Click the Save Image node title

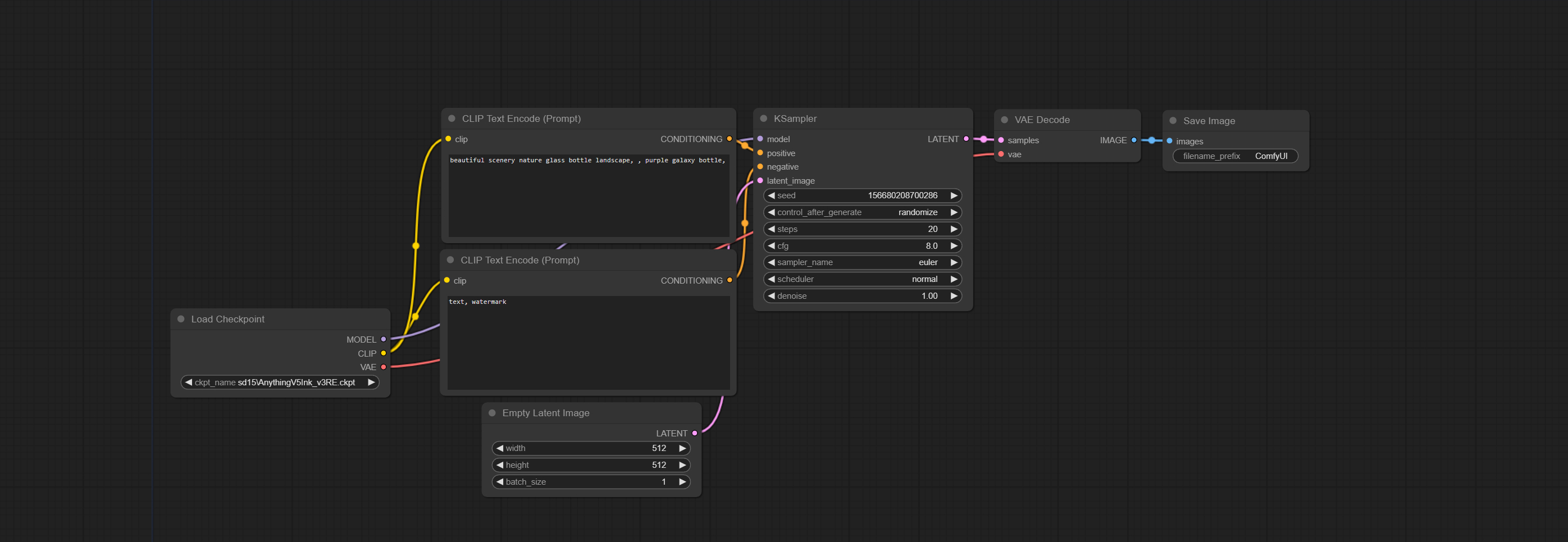(1209, 121)
